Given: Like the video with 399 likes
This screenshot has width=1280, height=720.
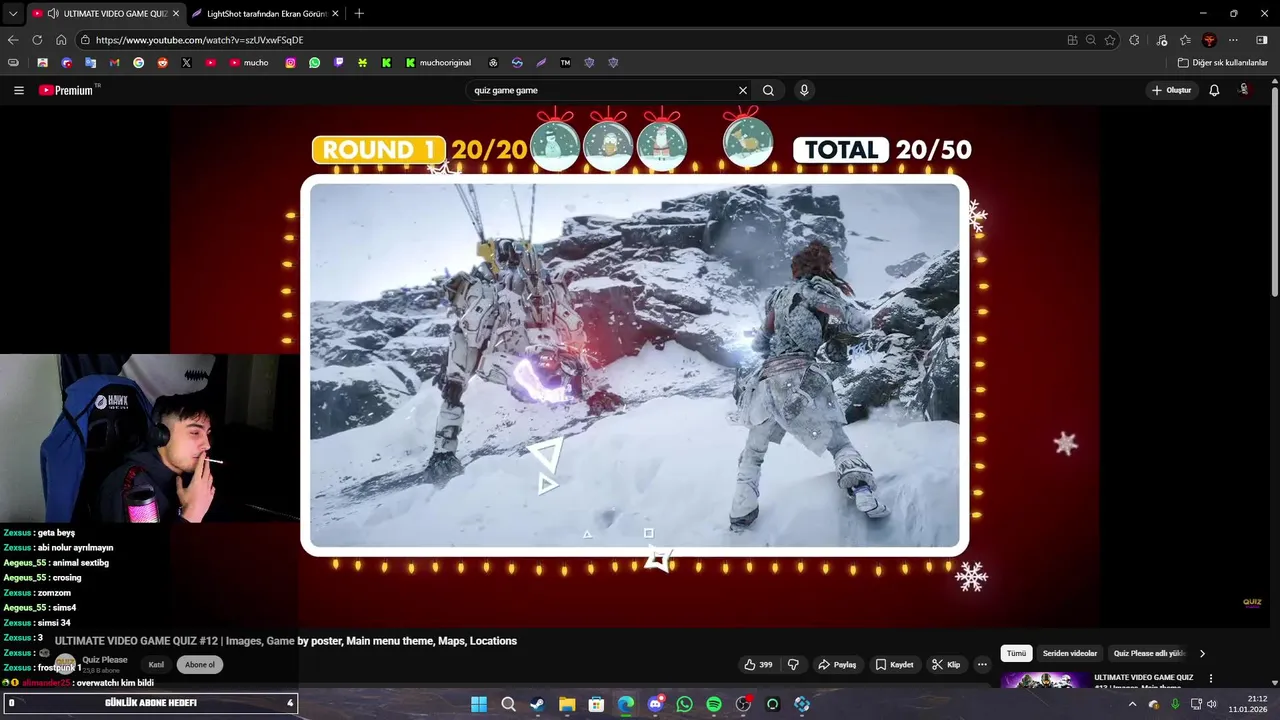Looking at the screenshot, I should coord(758,664).
